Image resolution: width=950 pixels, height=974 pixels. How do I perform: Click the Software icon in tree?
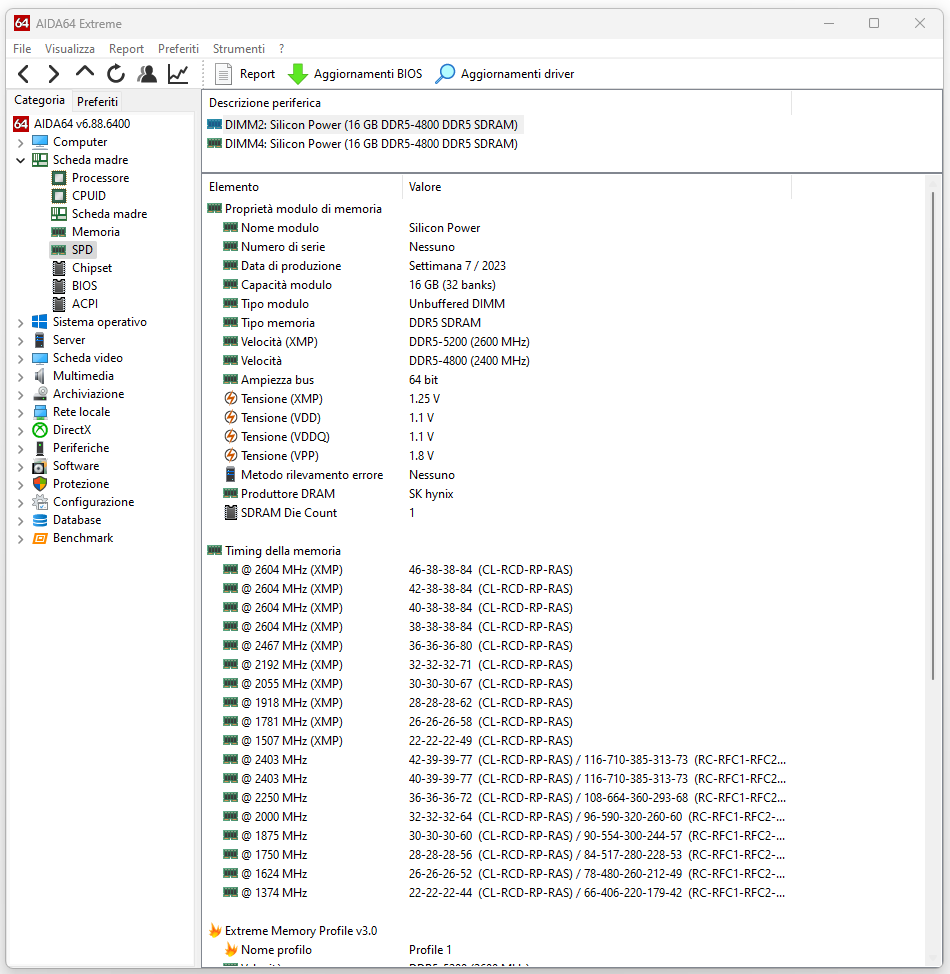point(40,467)
